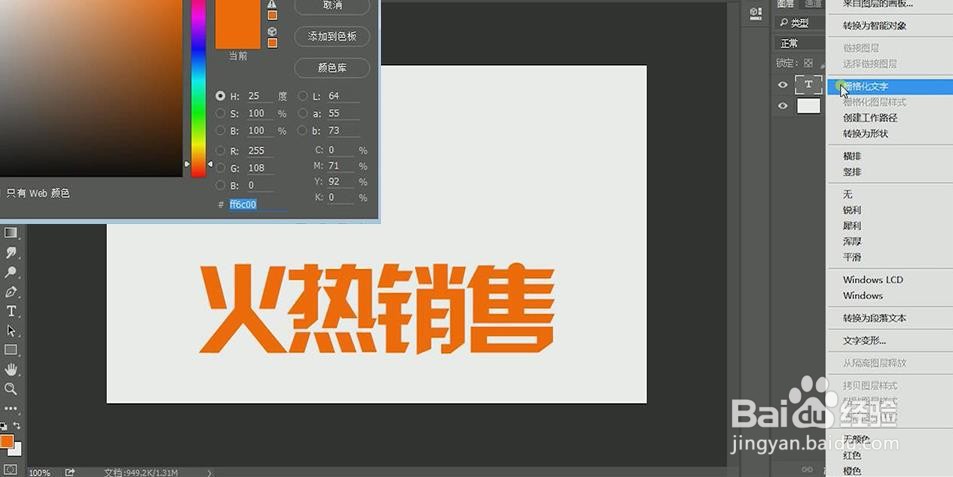
Task: Click the web-safe color cube icon
Action: coord(272,31)
